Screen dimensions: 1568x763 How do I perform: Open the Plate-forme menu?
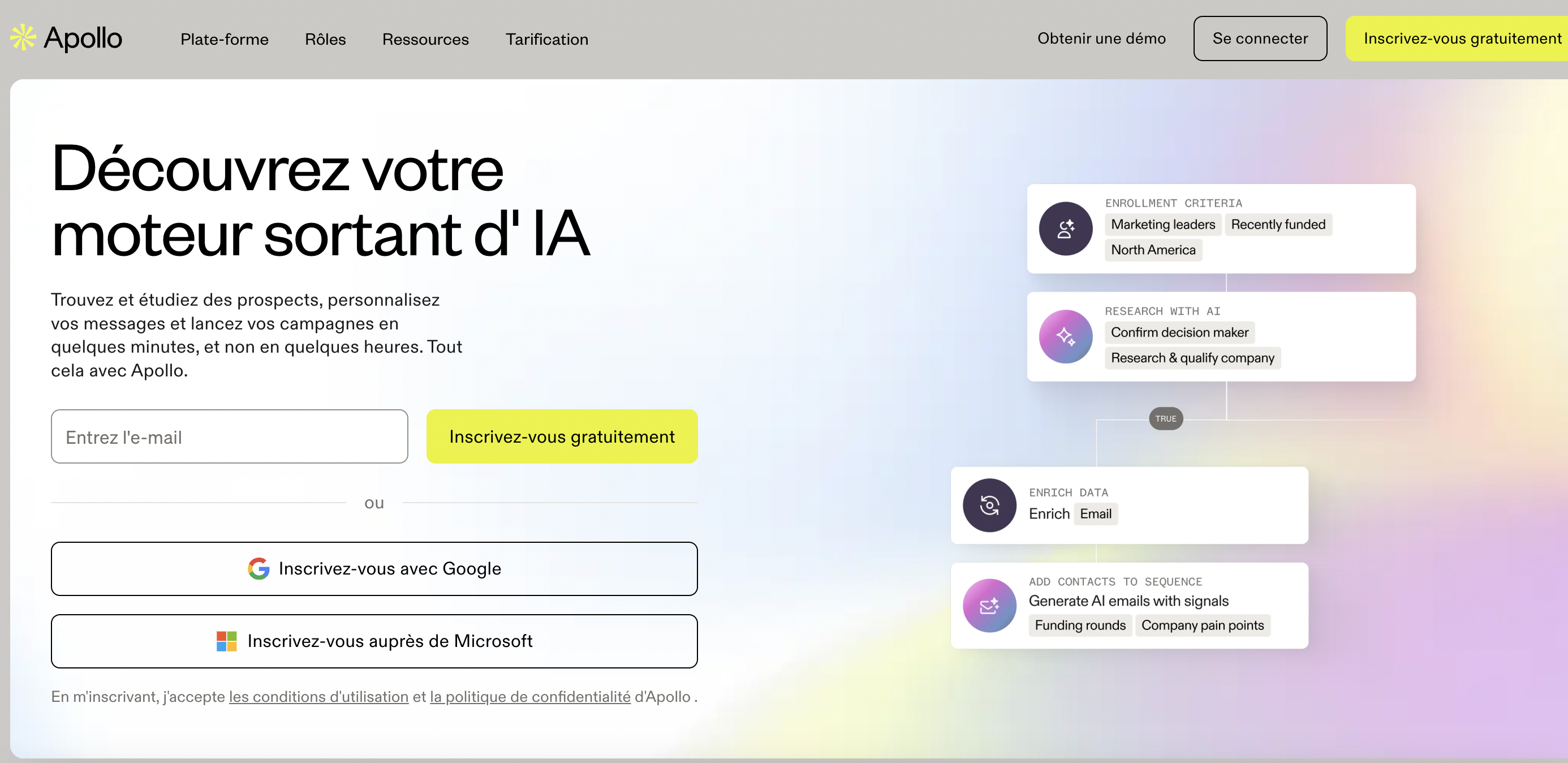224,39
